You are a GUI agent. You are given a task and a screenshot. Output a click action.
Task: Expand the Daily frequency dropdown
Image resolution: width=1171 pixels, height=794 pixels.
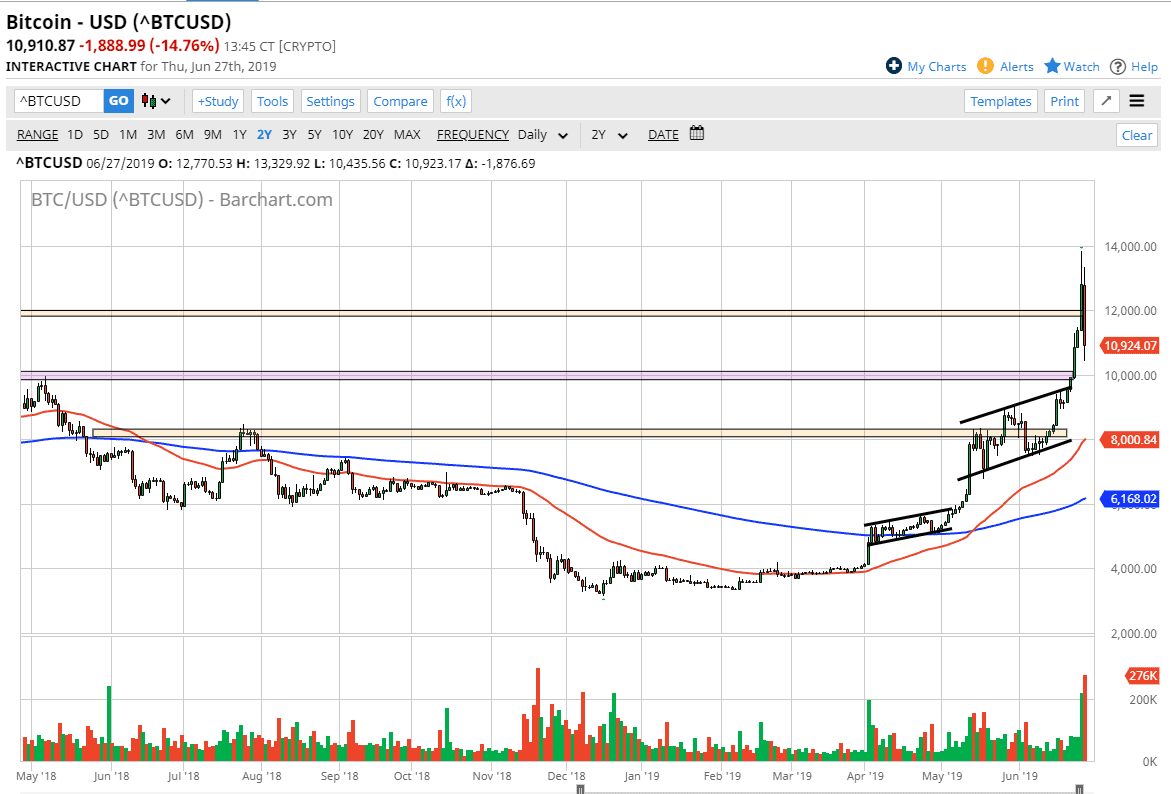pos(543,134)
